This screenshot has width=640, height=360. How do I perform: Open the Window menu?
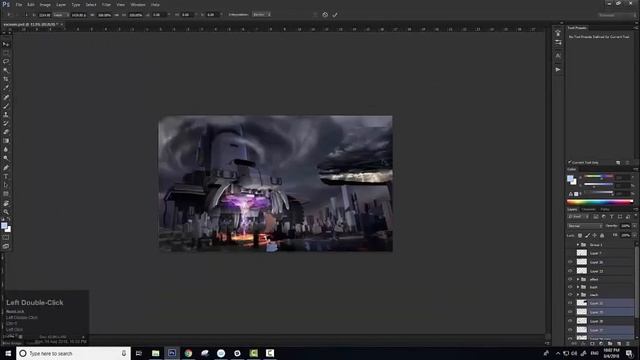coord(138,4)
